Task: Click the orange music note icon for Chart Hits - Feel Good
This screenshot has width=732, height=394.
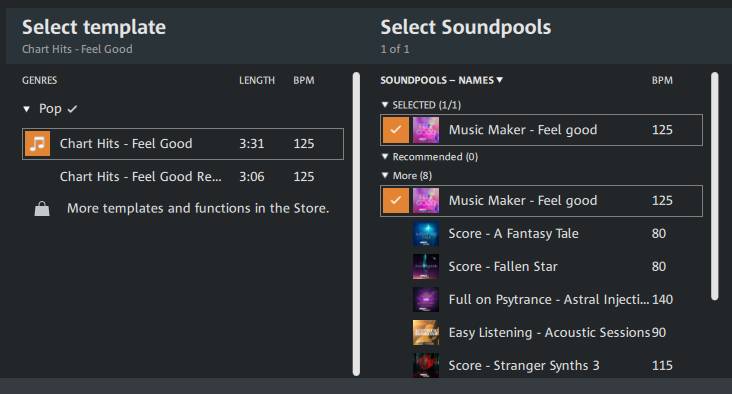Action: tap(37, 144)
